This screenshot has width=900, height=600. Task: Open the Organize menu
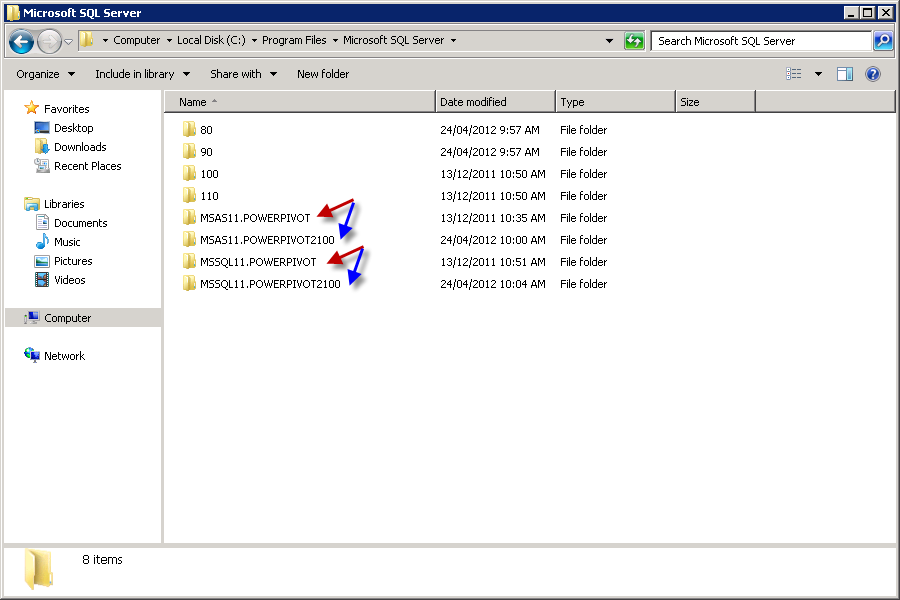click(45, 74)
